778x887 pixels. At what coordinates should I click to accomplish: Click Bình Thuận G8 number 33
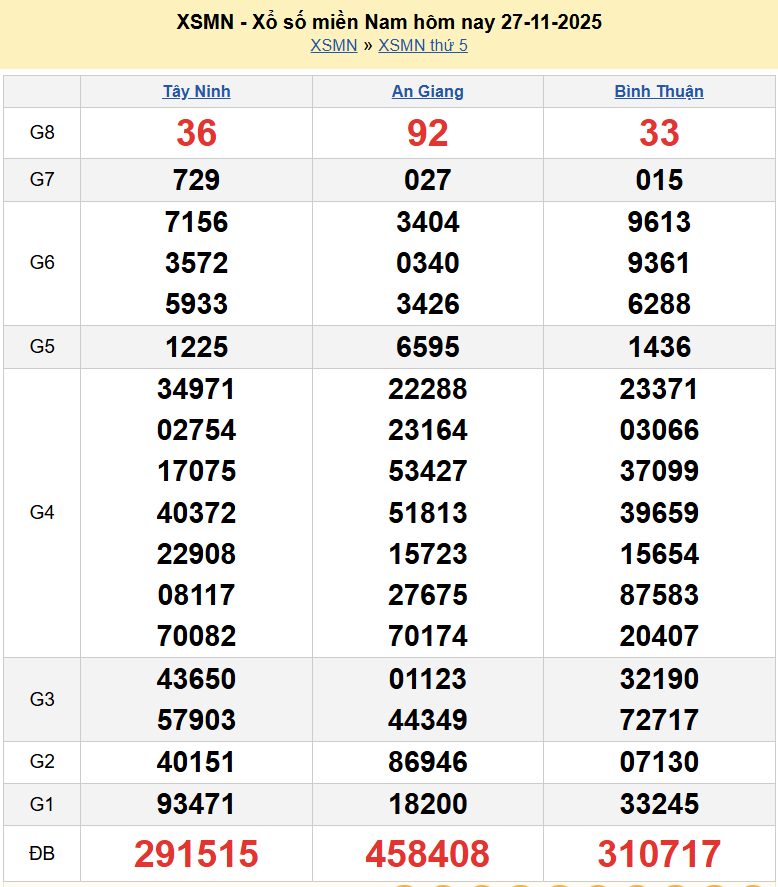tap(659, 133)
